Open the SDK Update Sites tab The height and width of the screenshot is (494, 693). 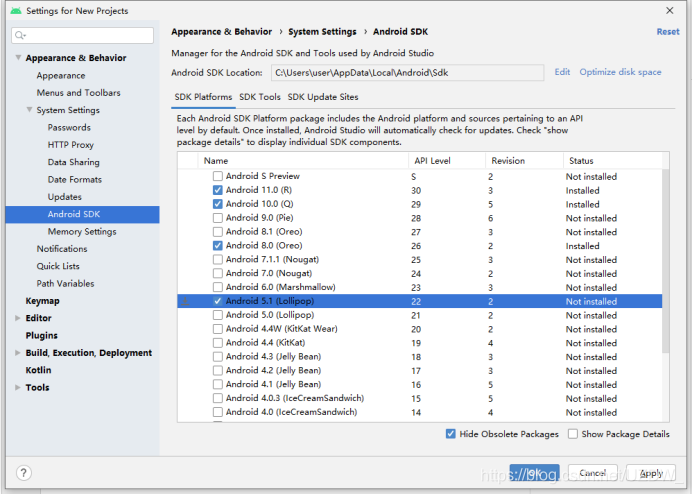(x=323, y=97)
